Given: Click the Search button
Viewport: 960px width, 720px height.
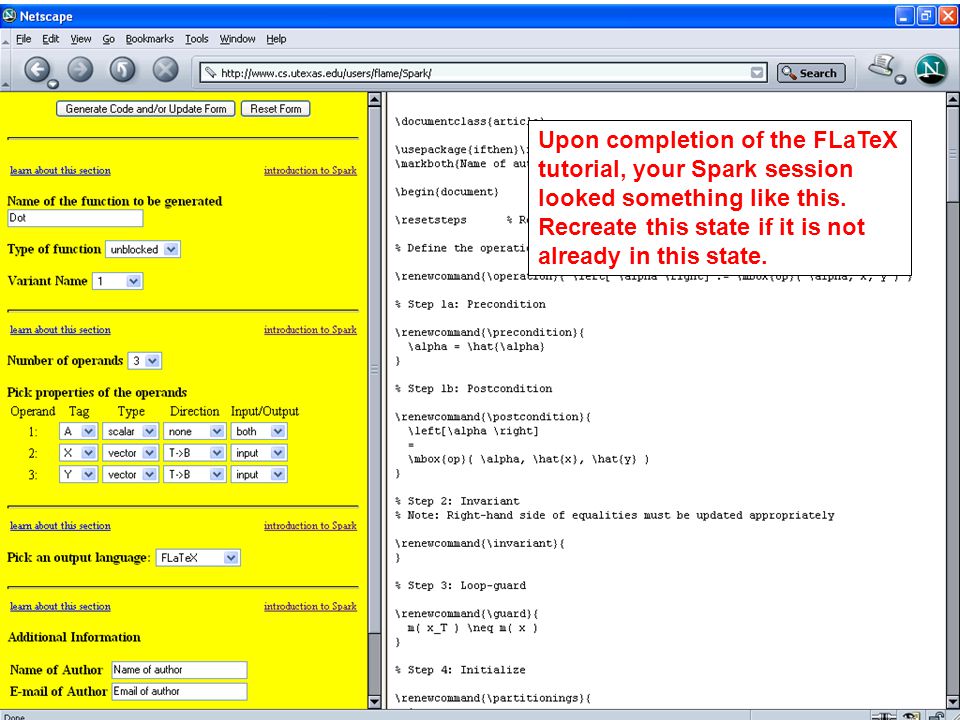Looking at the screenshot, I should tap(811, 73).
